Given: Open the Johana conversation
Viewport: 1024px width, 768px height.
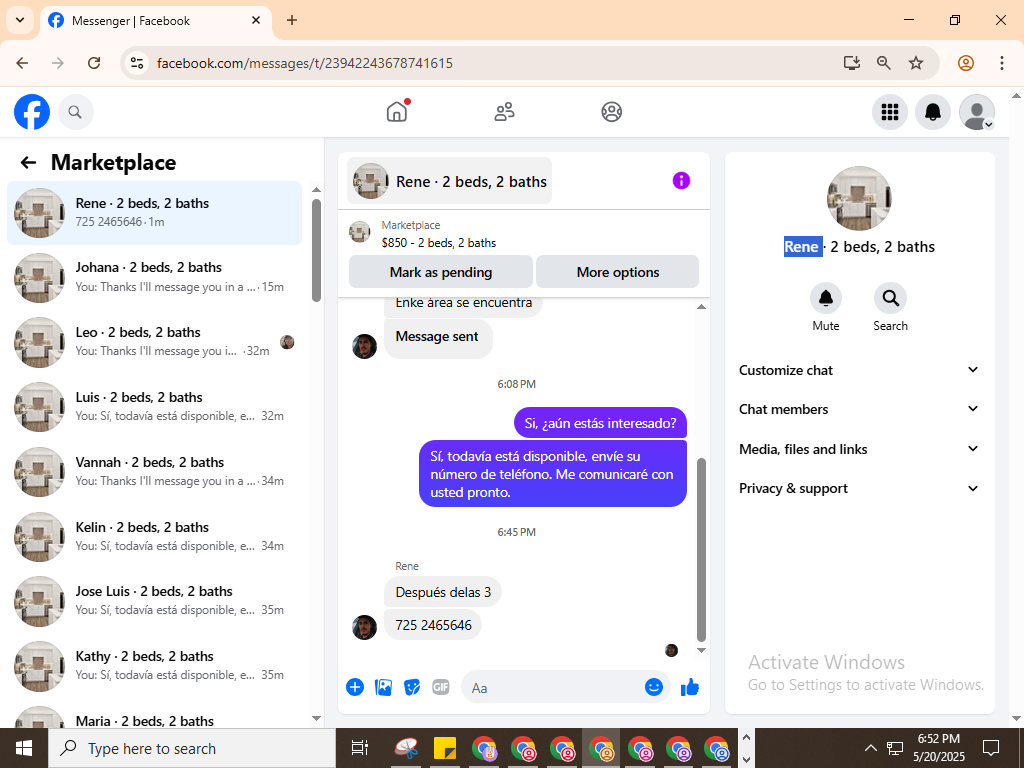Looking at the screenshot, I should click(154, 278).
